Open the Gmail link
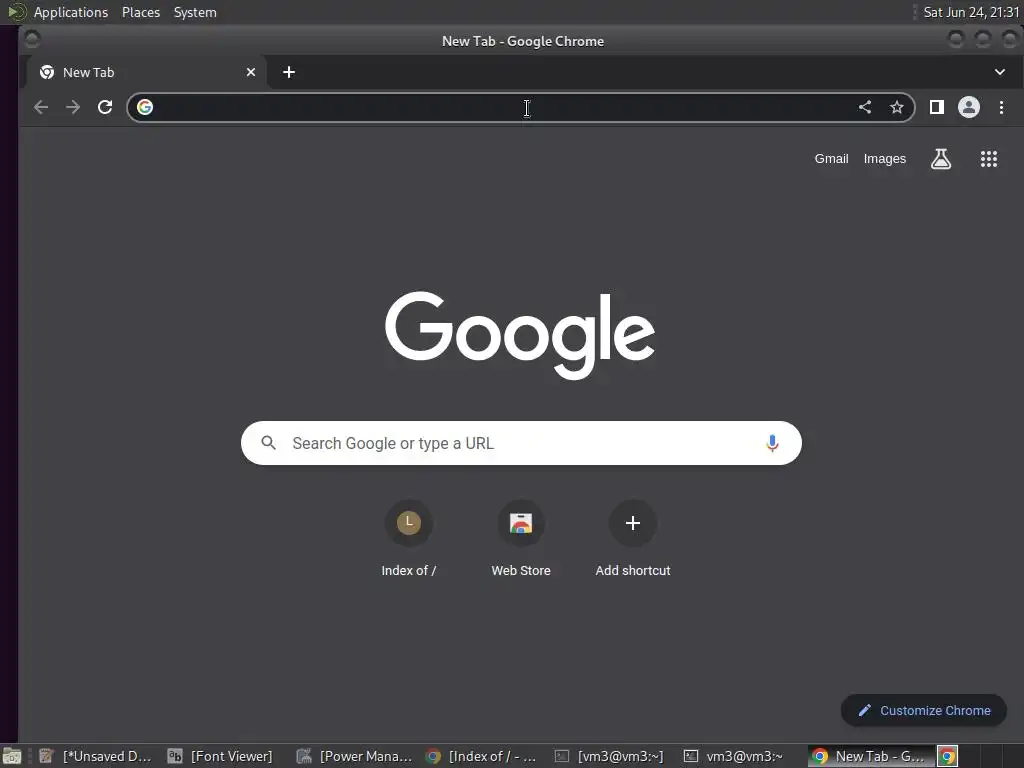This screenshot has height=768, width=1024. pyautogui.click(x=831, y=159)
